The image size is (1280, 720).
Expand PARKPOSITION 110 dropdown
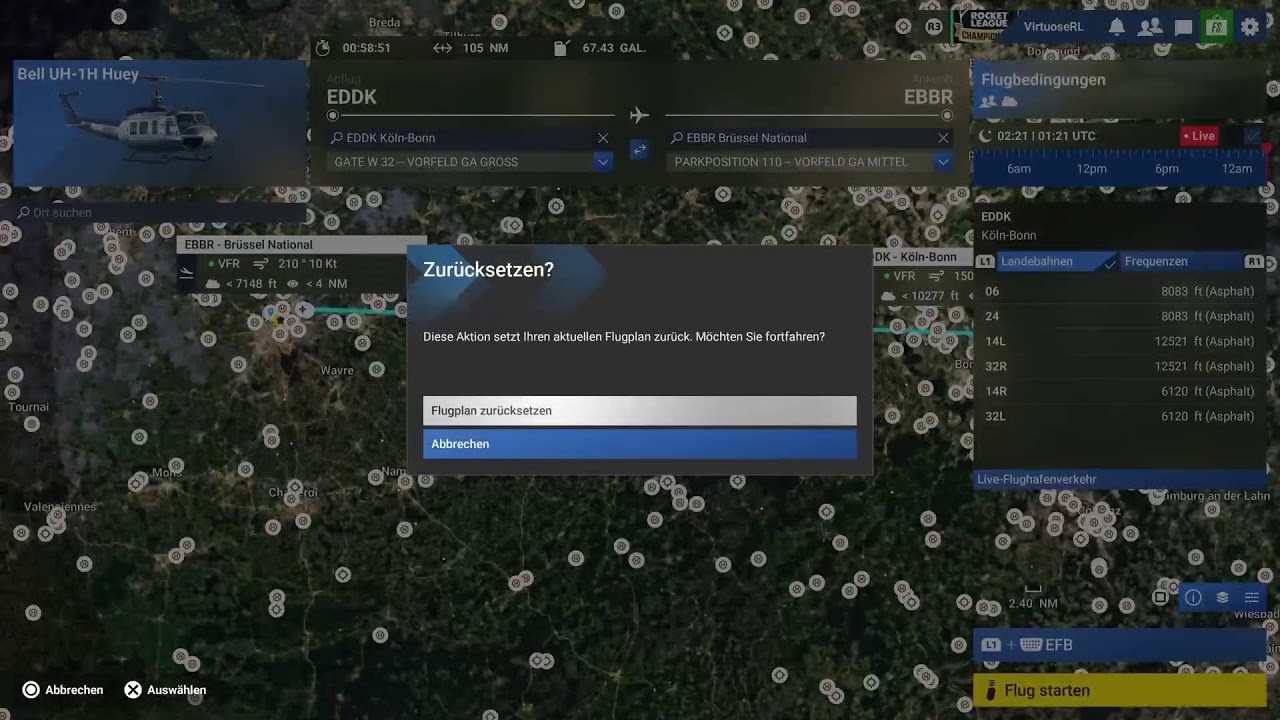click(943, 161)
